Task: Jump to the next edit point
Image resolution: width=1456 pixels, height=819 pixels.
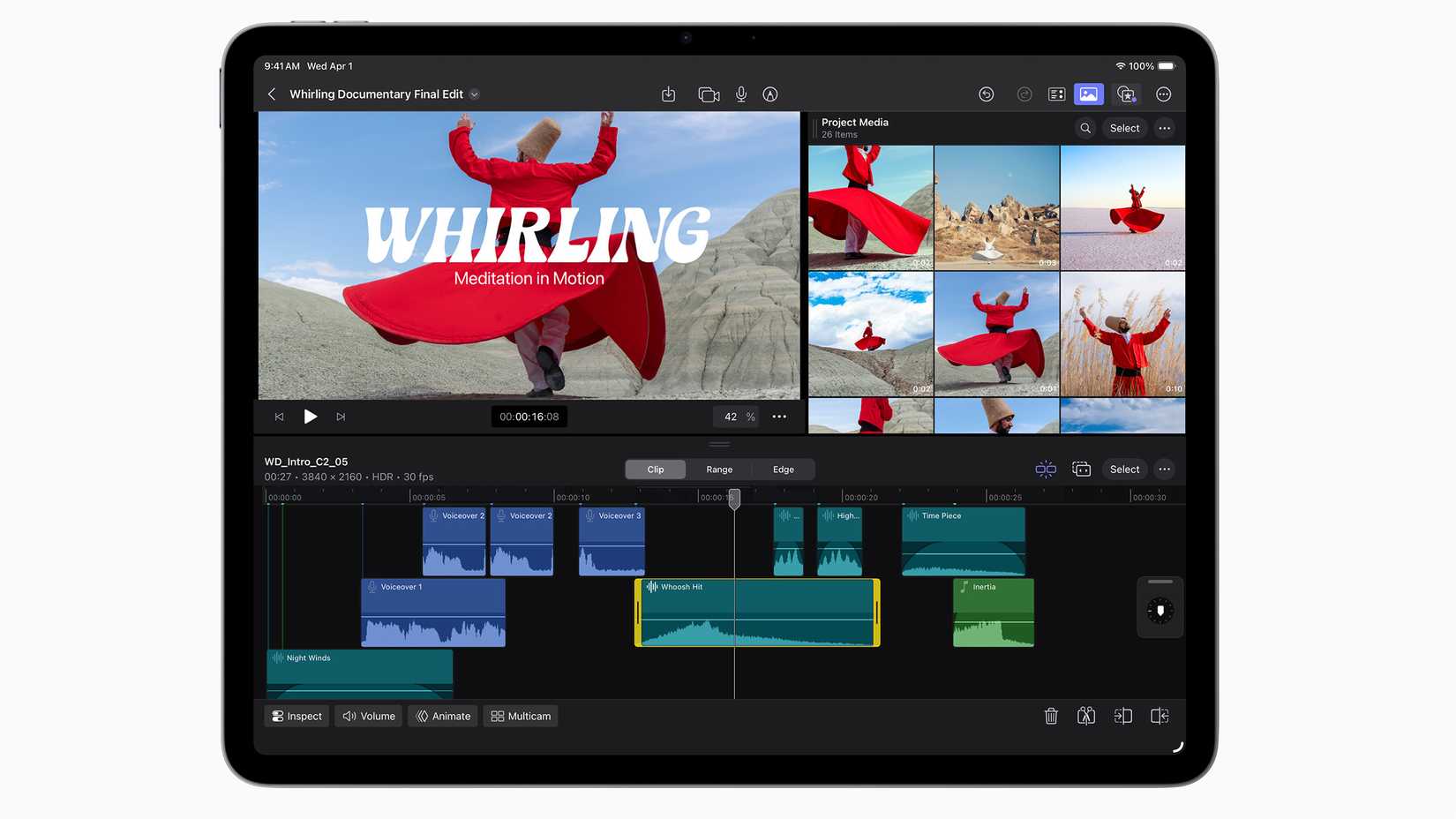Action: coord(341,417)
